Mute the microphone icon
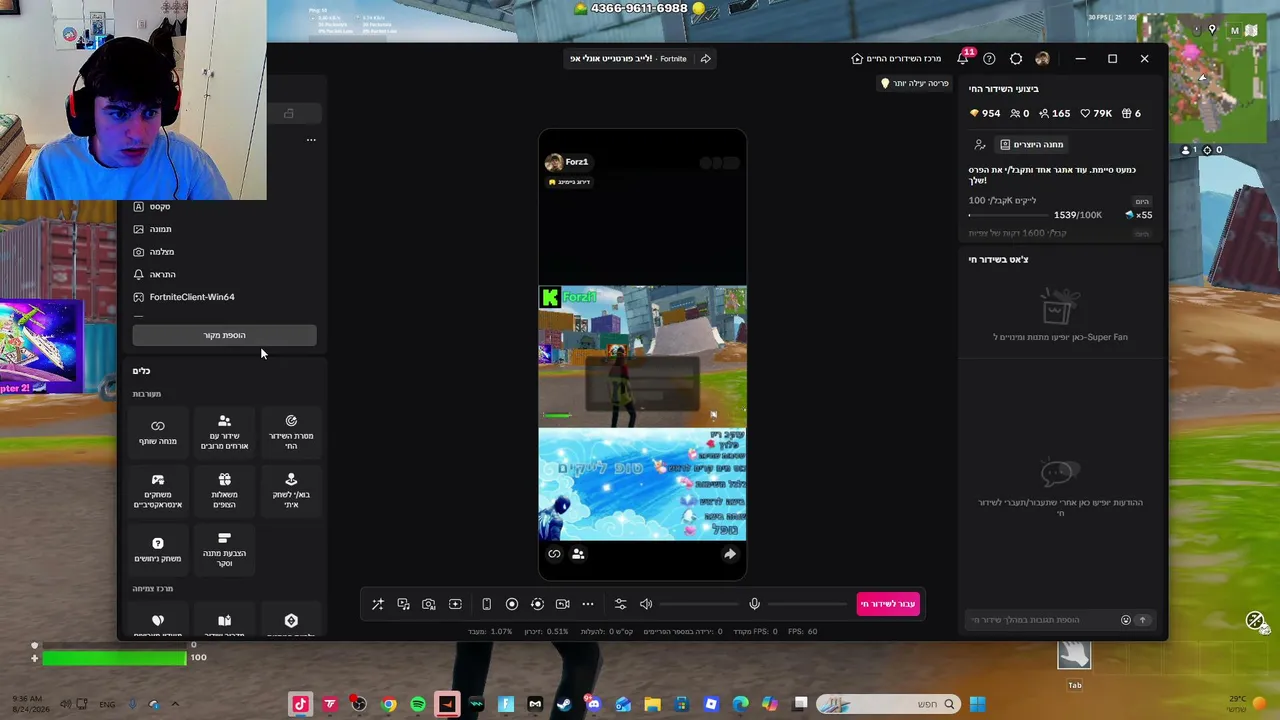Viewport: 1280px width, 720px height. tap(755, 604)
